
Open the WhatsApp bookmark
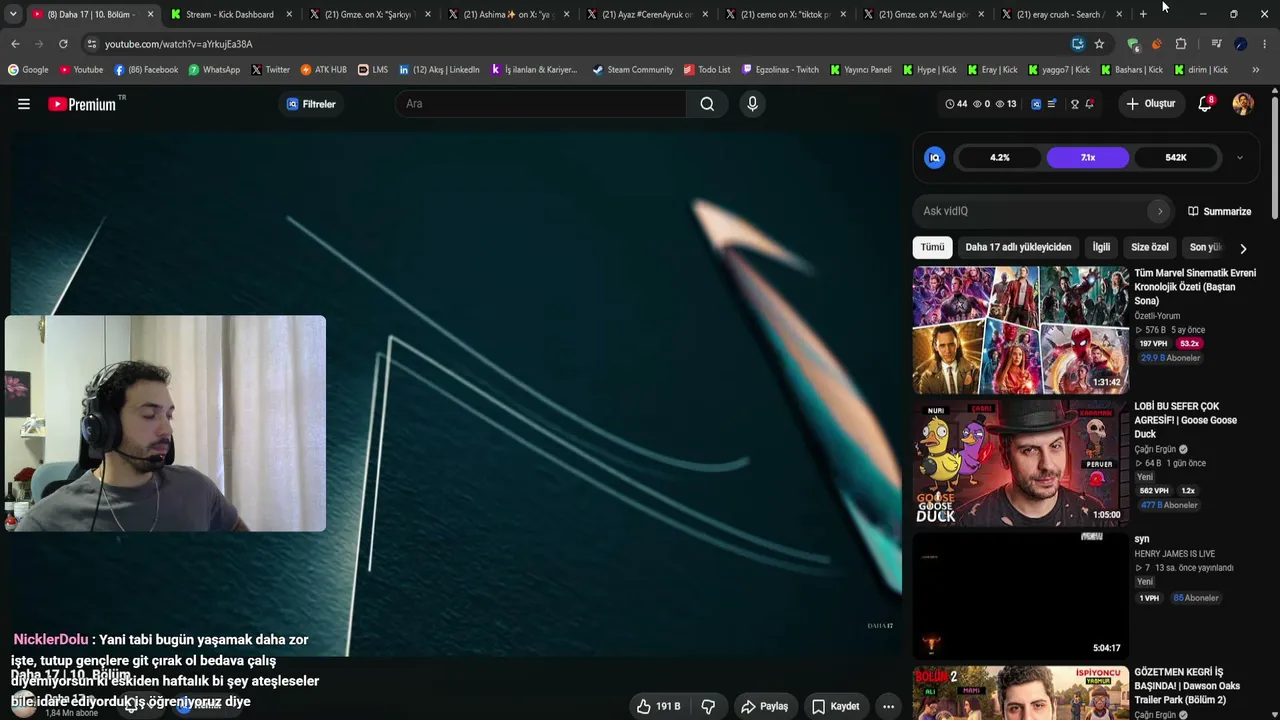(214, 70)
